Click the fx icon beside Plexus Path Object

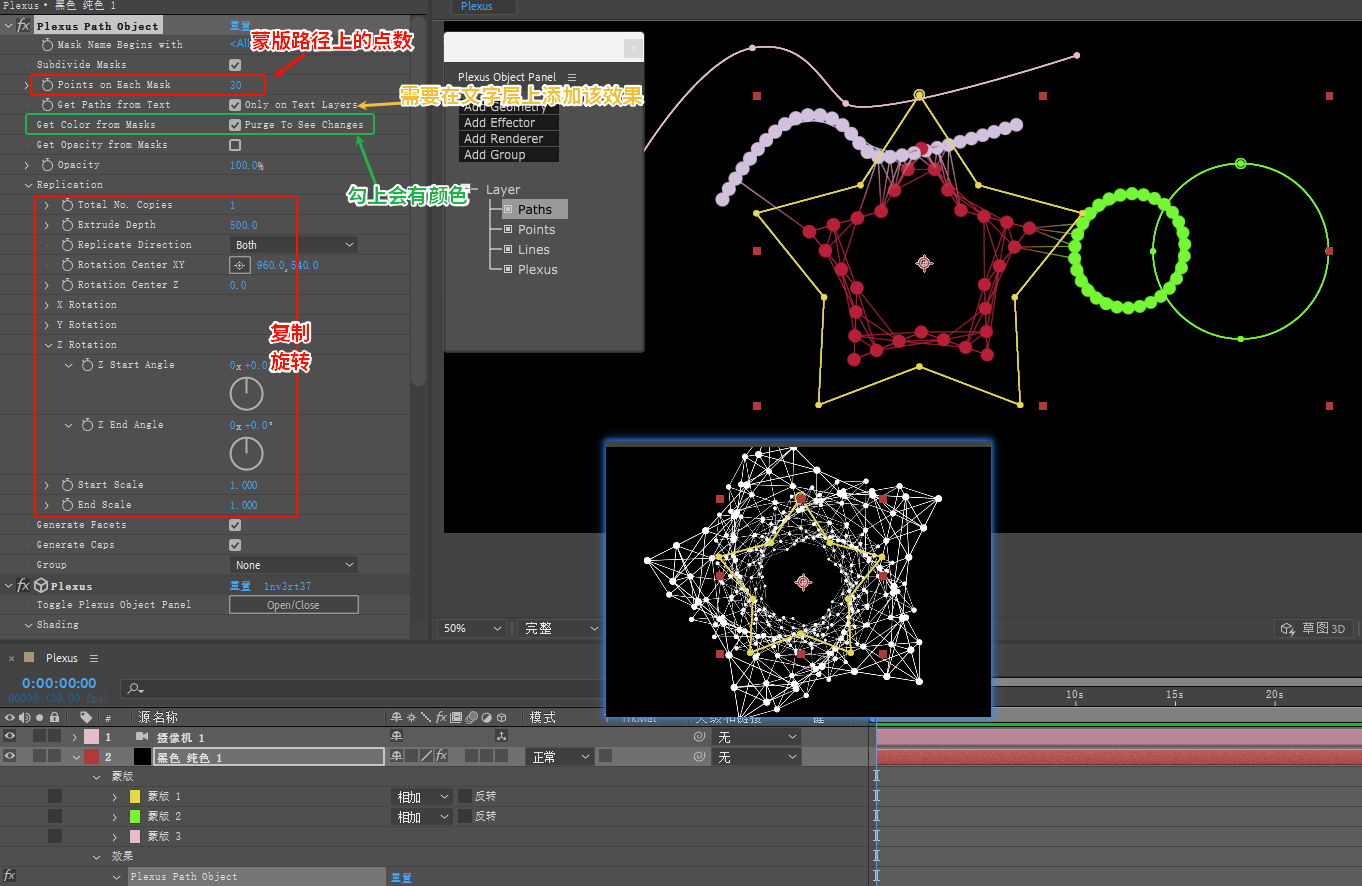24,25
